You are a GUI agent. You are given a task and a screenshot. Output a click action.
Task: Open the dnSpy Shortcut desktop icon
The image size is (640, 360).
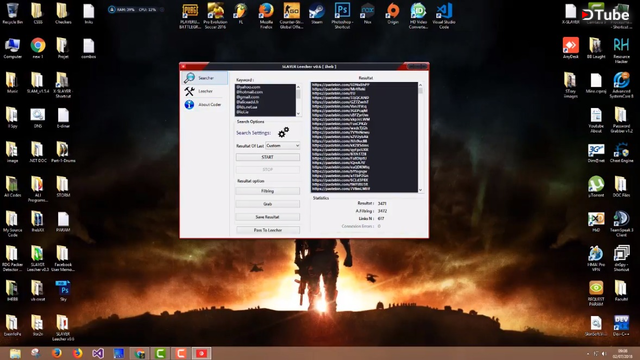pyautogui.click(x=621, y=258)
